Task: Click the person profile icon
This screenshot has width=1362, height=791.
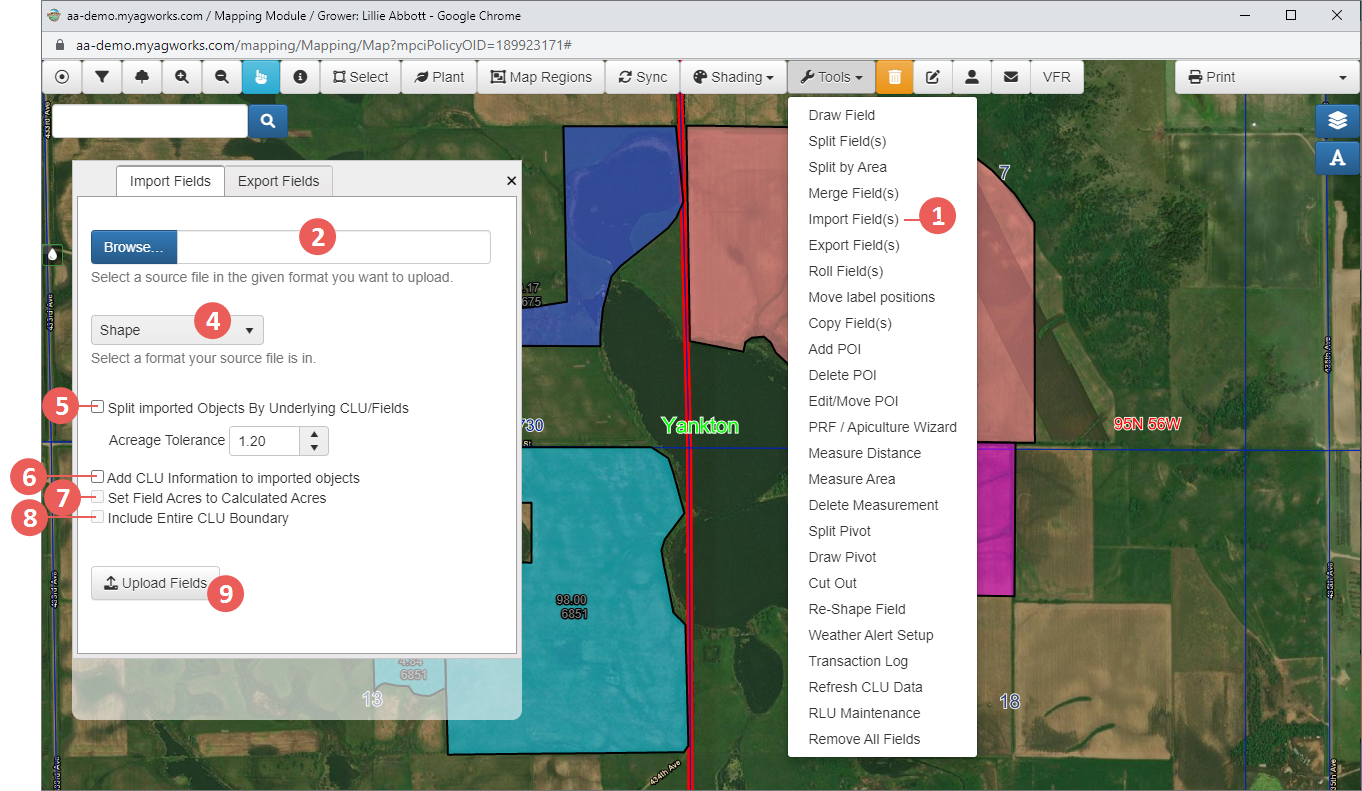Action: coord(971,77)
